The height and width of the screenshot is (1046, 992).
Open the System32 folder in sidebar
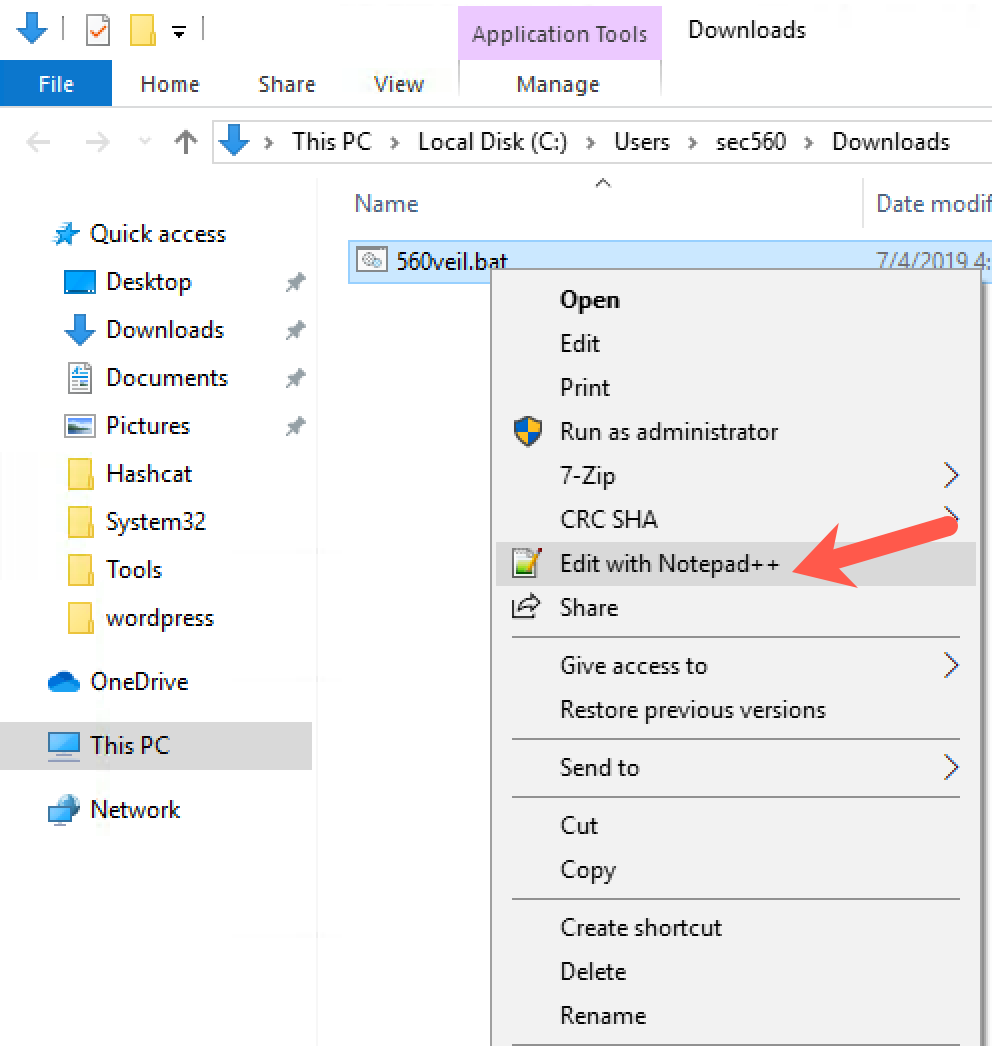(x=154, y=521)
